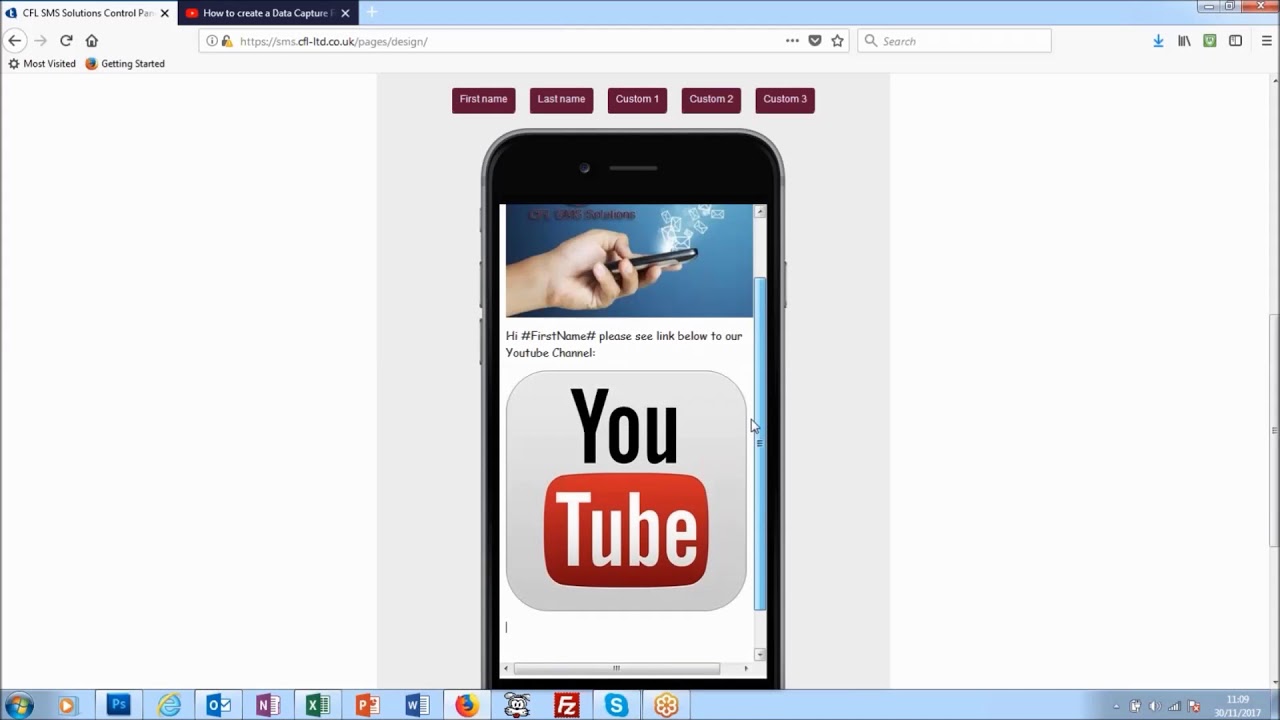Screen dimensions: 1280x720
Task: Click preview scrollbar down arrow
Action: (760, 654)
